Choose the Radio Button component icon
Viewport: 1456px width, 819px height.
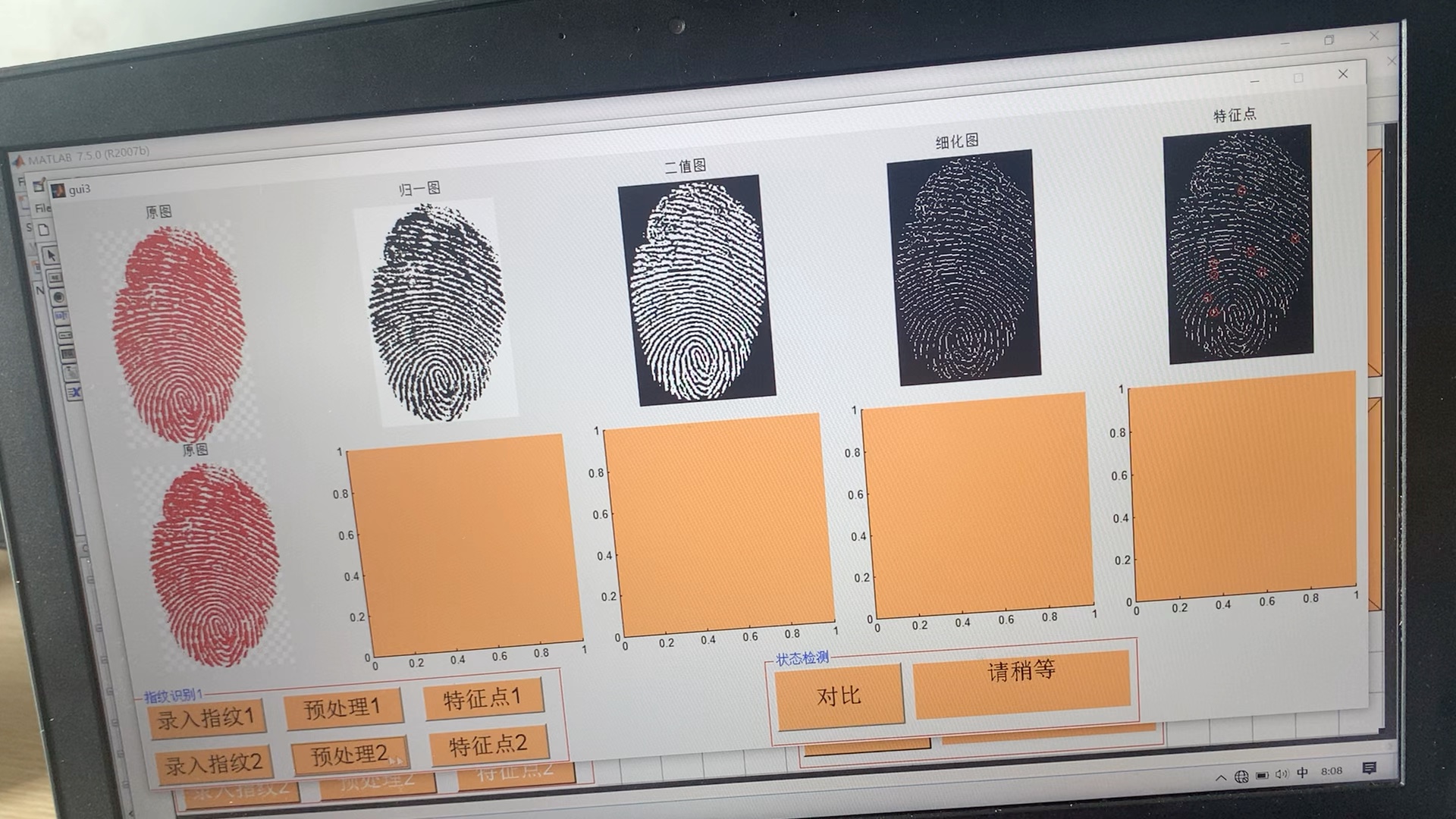(58, 297)
